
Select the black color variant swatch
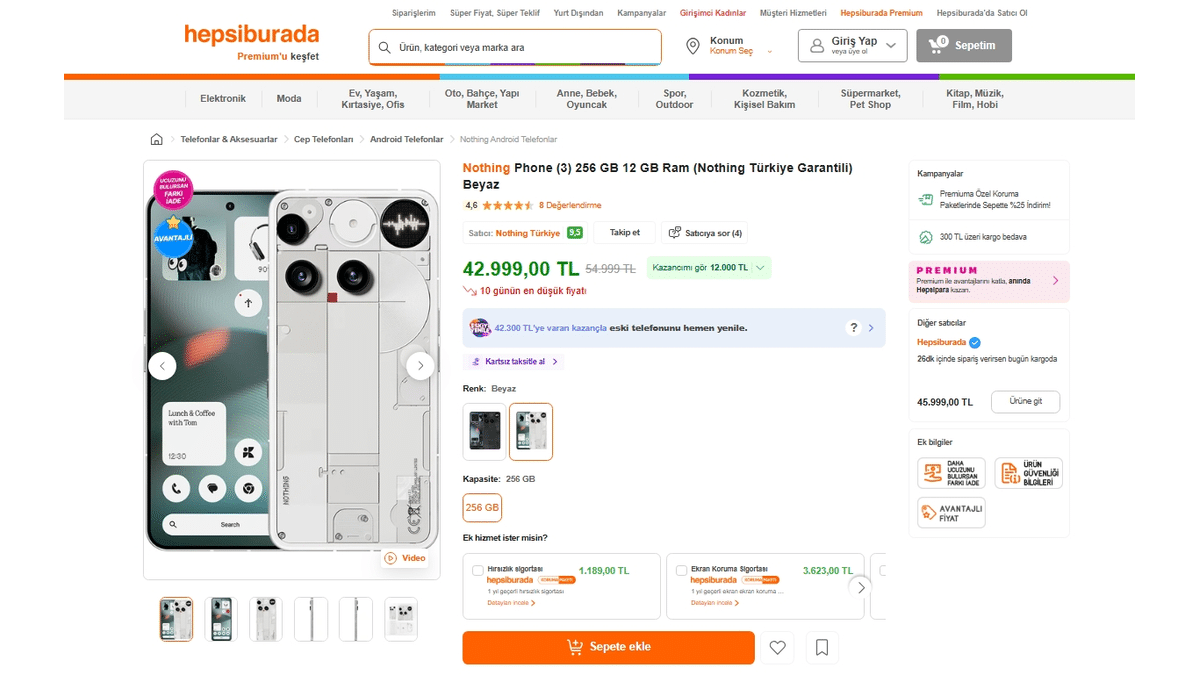485,431
